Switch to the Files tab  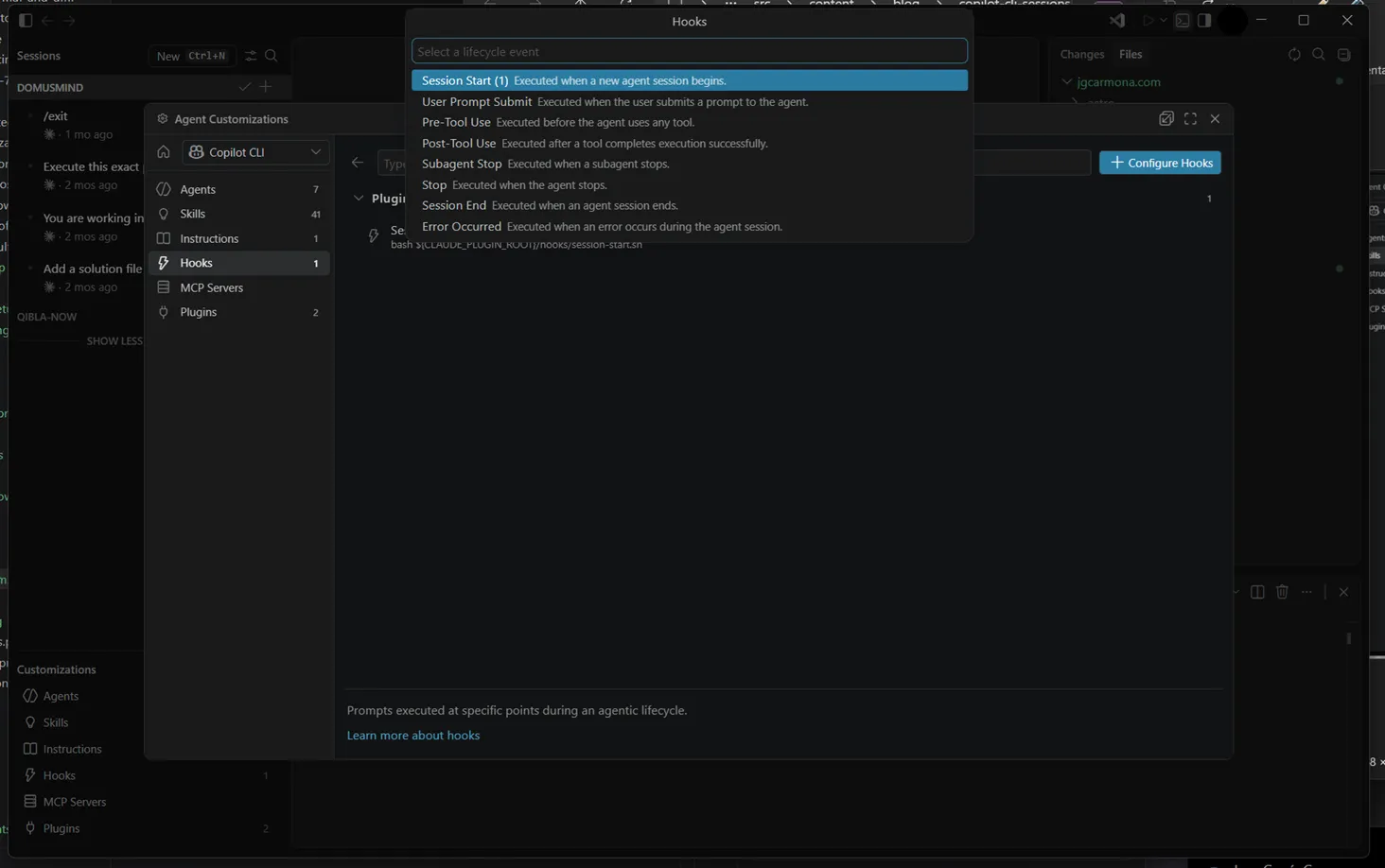(1131, 55)
